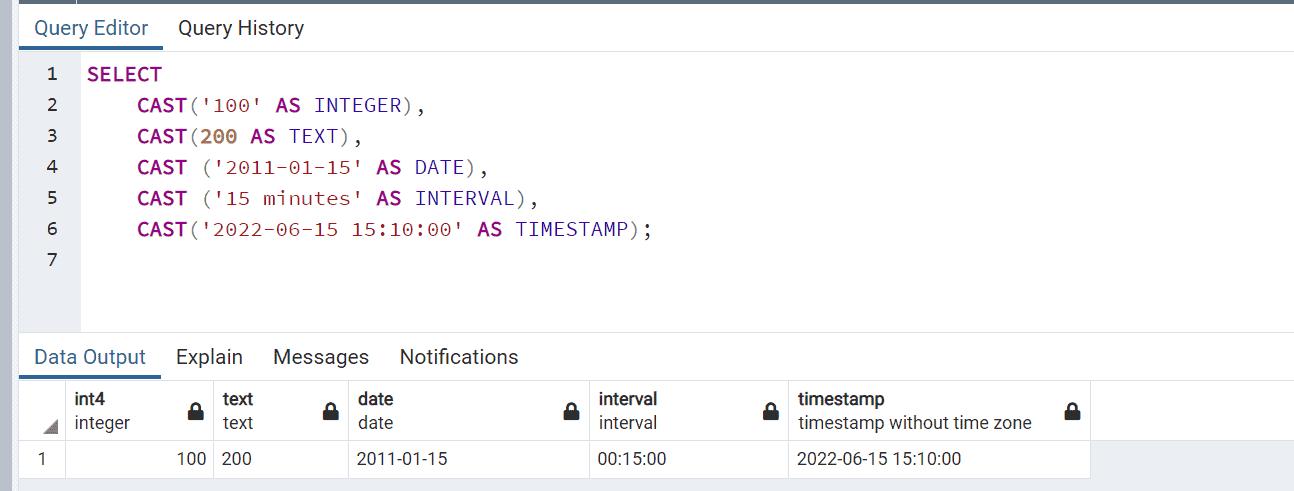
Task: Open the Query Editor tab
Action: pos(91,28)
